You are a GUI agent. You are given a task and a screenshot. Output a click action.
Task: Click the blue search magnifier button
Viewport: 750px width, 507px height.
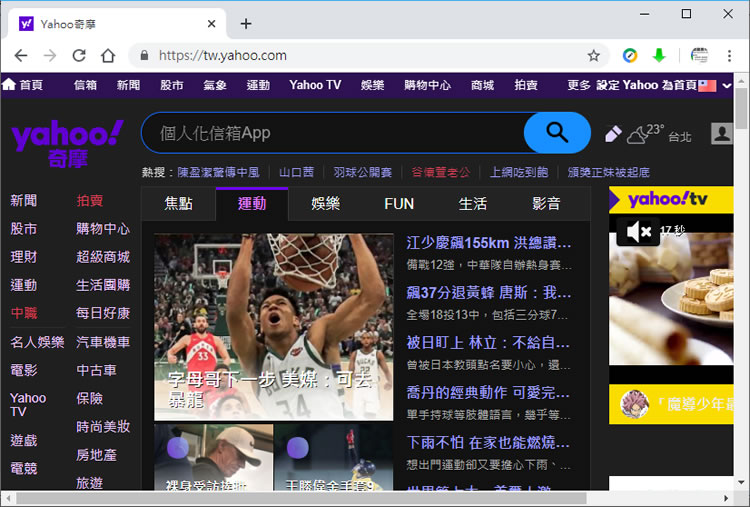557,132
